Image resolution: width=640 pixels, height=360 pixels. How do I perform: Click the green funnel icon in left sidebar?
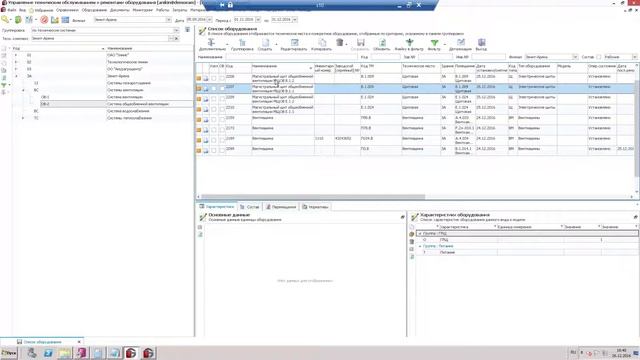(4, 85)
